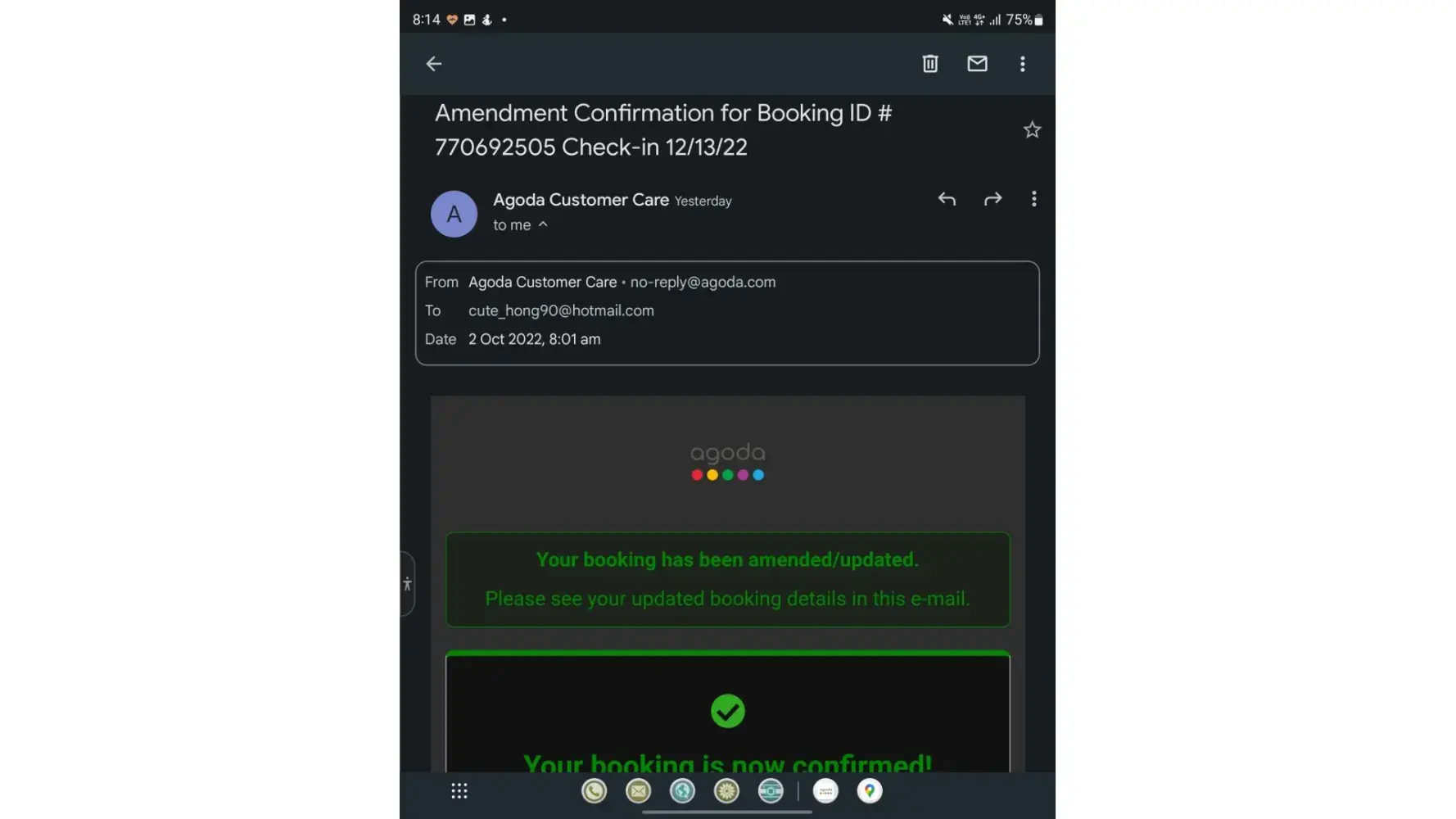Image resolution: width=1456 pixels, height=819 pixels.
Task: Delete this email with trash icon
Action: pyautogui.click(x=930, y=64)
